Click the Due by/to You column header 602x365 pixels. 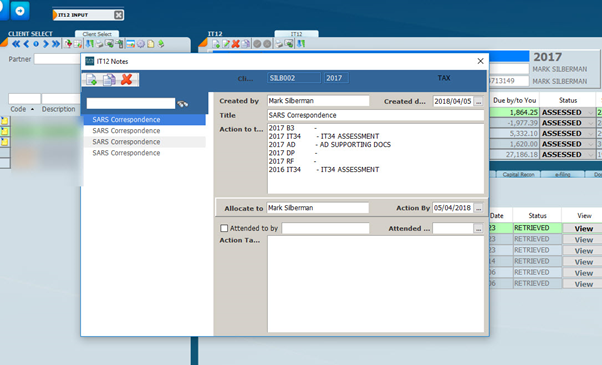[x=514, y=101]
